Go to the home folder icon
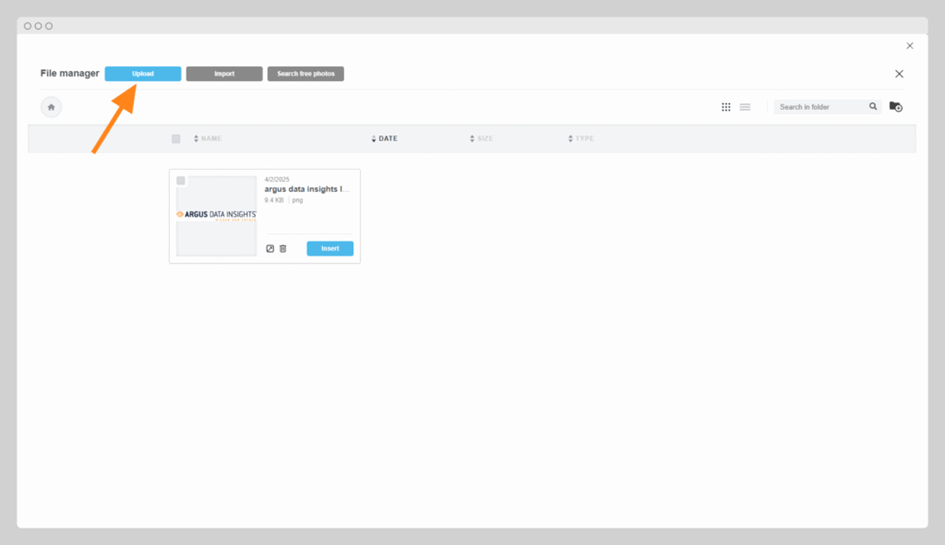The width and height of the screenshot is (945, 545). [51, 107]
